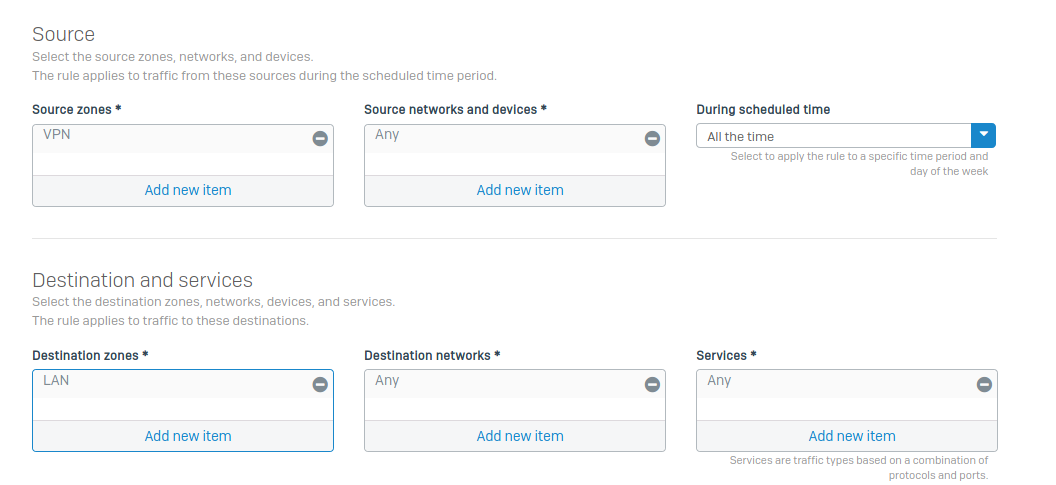The height and width of the screenshot is (485, 1056).
Task: Click the 'Source' section heading
Action: pyautogui.click(x=64, y=34)
